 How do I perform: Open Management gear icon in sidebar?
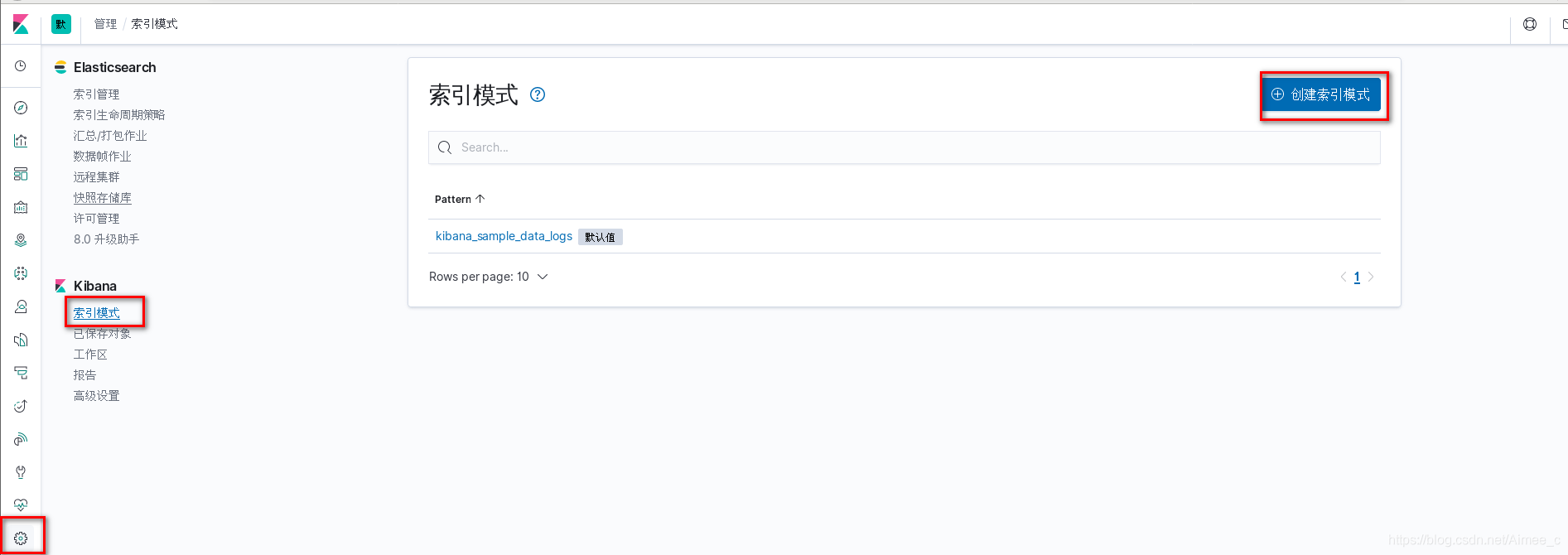click(x=21, y=538)
